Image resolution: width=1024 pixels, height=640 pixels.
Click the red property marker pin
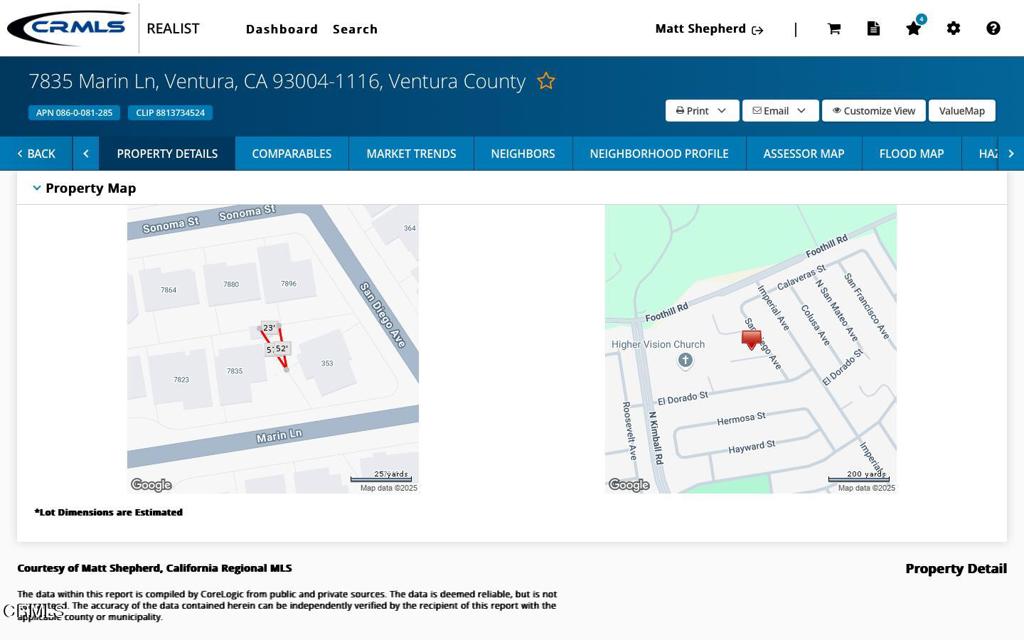752,339
